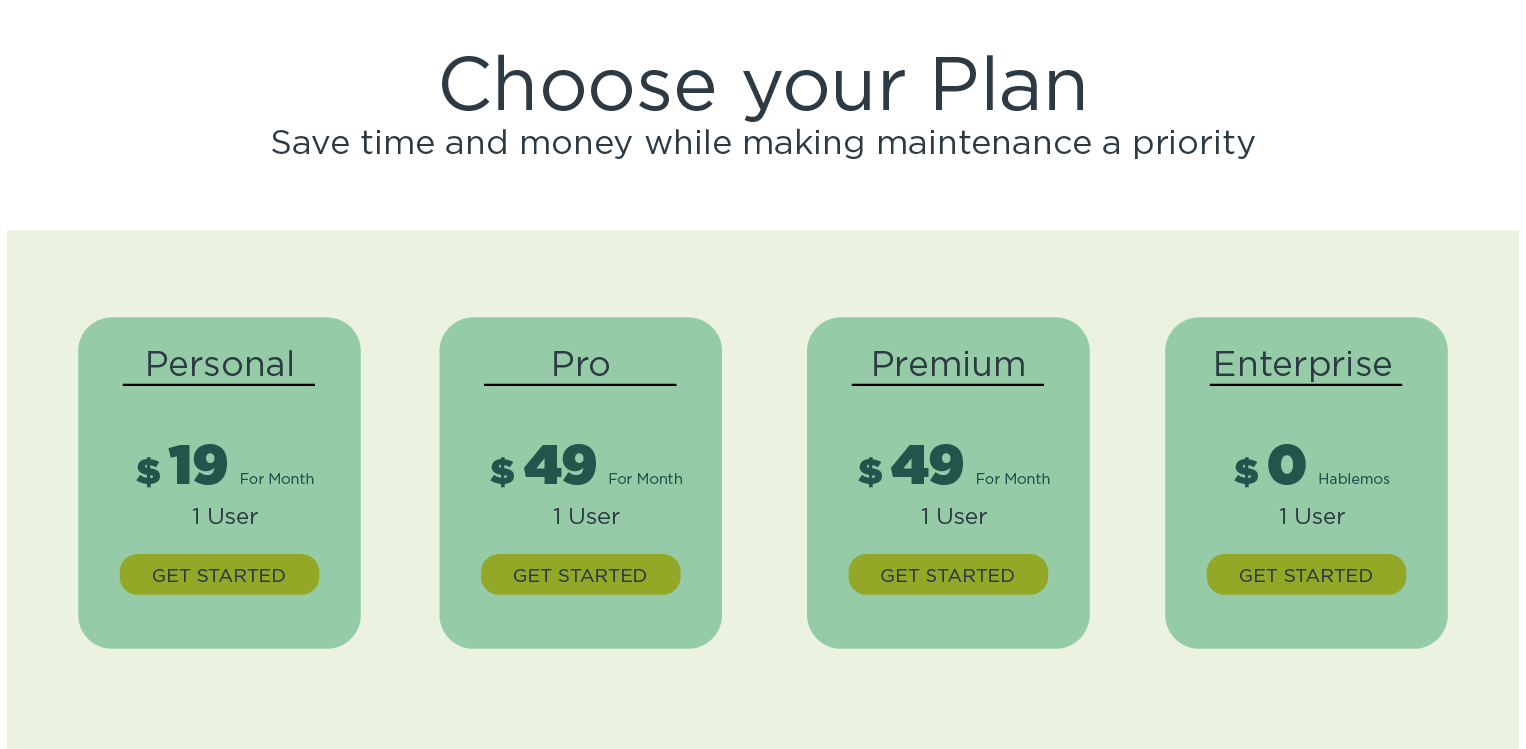Click the Save time and money subtitle

point(763,143)
